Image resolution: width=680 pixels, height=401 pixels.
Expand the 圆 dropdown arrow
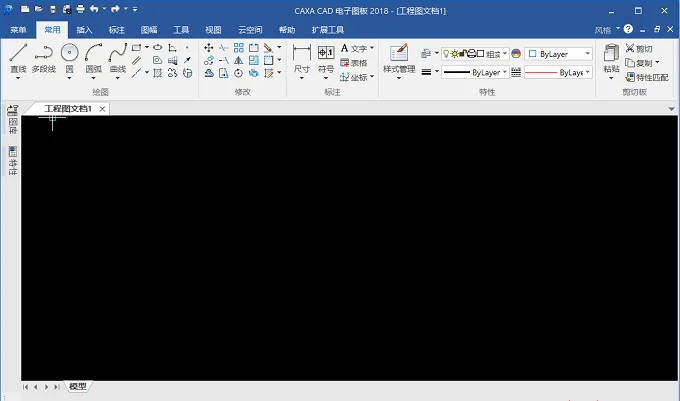click(x=69, y=78)
